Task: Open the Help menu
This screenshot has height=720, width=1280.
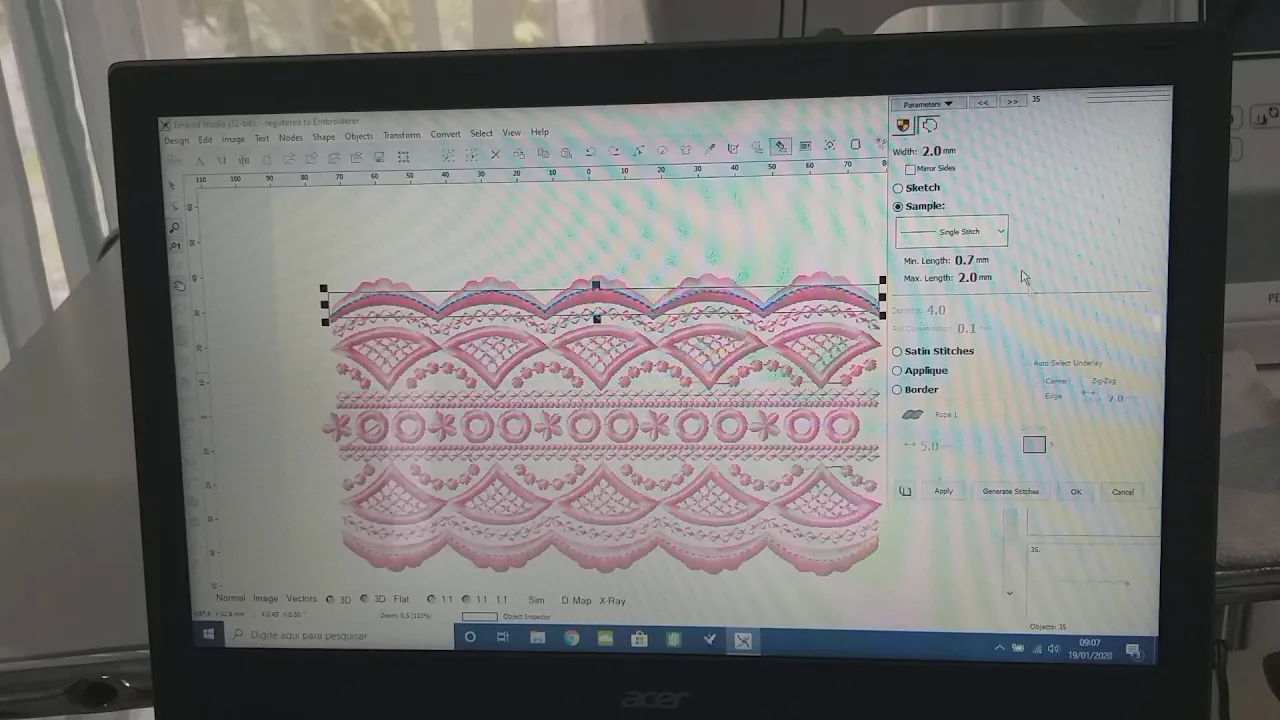Action: click(539, 132)
